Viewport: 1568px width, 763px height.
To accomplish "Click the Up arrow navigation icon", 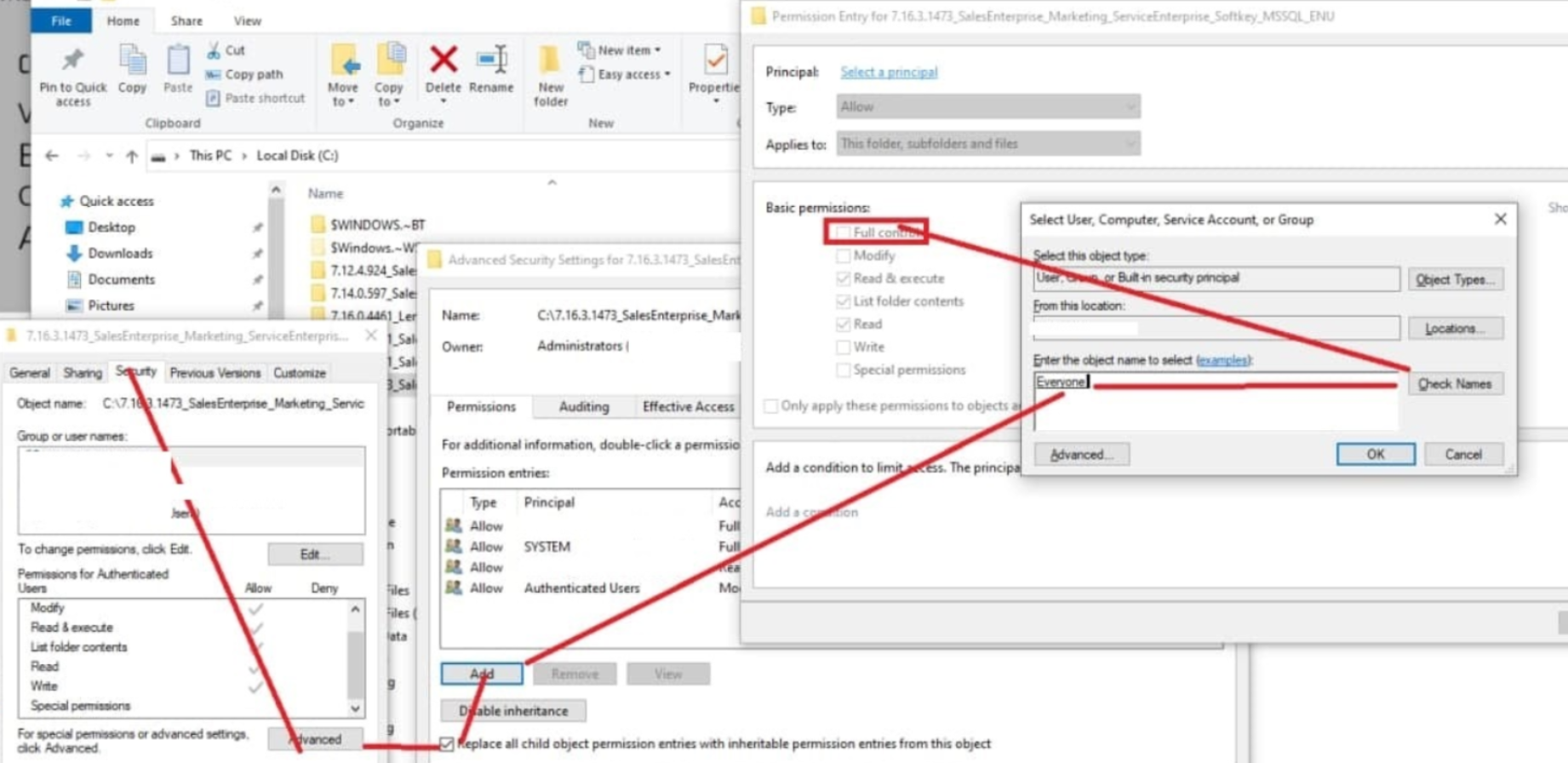I will click(x=131, y=156).
